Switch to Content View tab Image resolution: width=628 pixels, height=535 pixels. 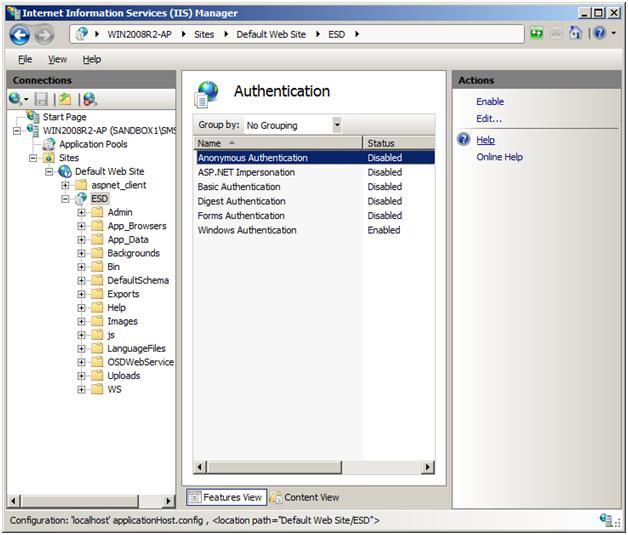304,497
